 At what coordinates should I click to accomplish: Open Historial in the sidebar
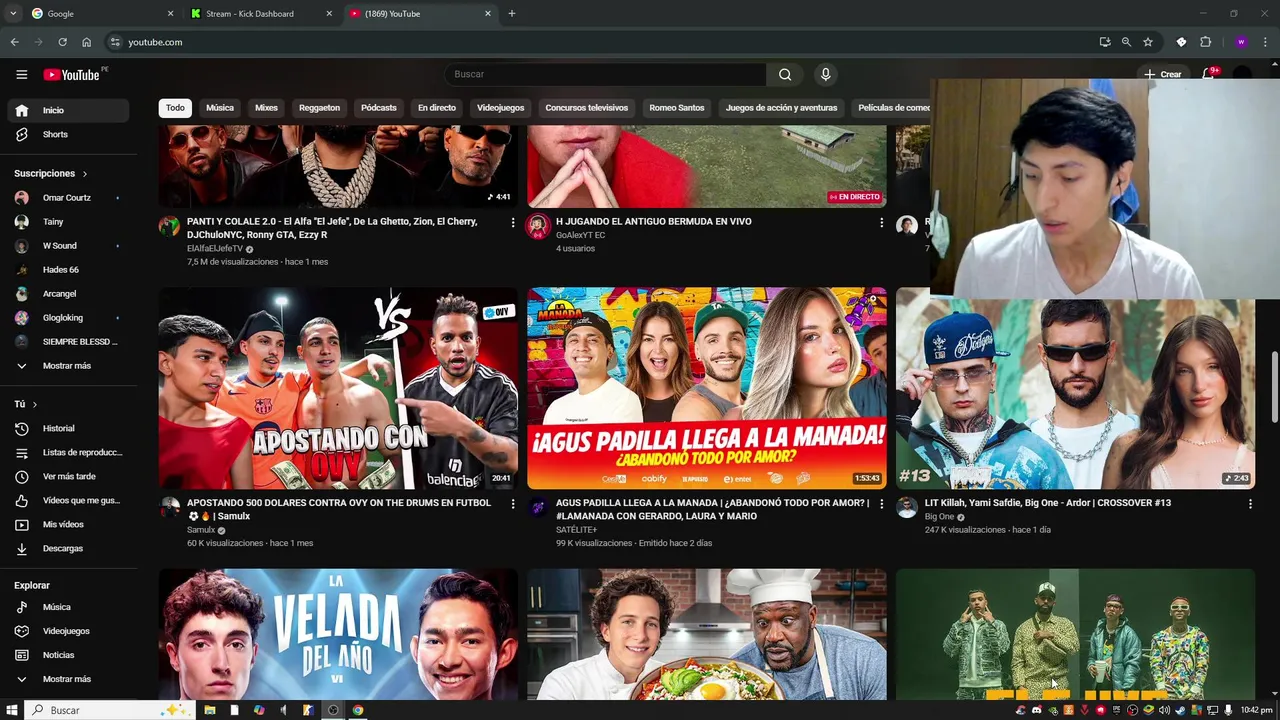point(66,428)
